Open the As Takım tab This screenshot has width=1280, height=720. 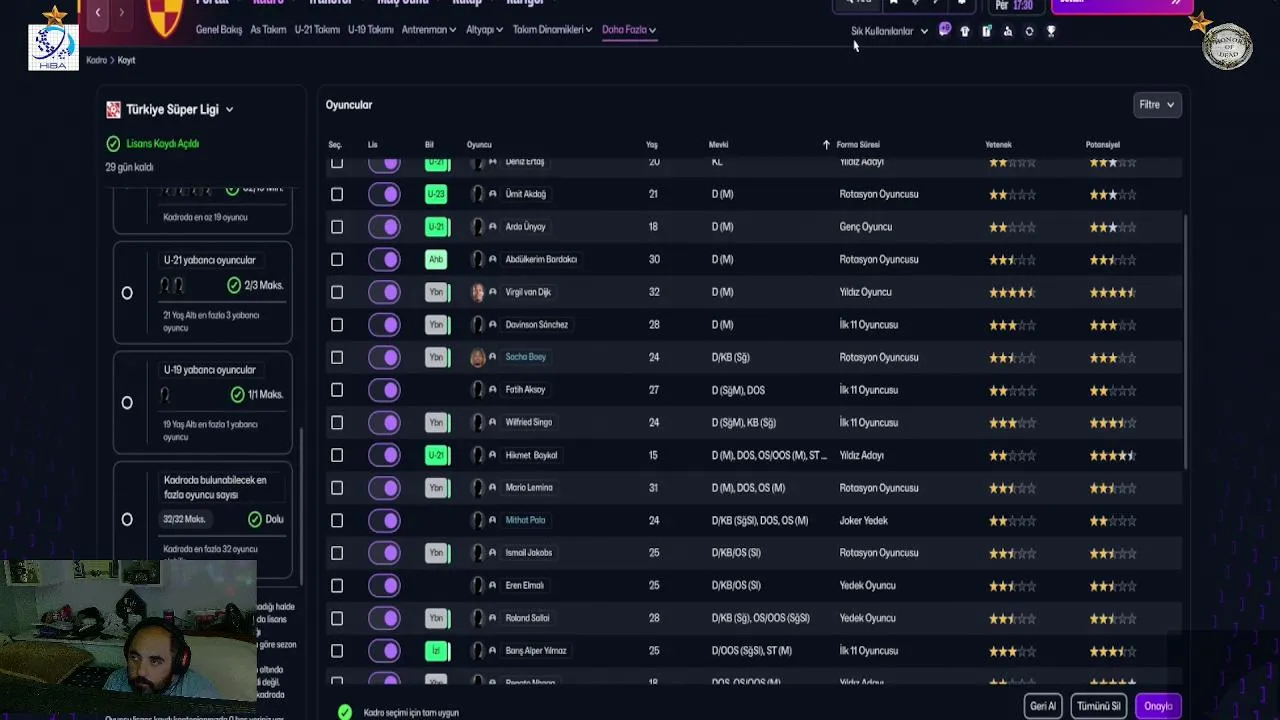(268, 30)
